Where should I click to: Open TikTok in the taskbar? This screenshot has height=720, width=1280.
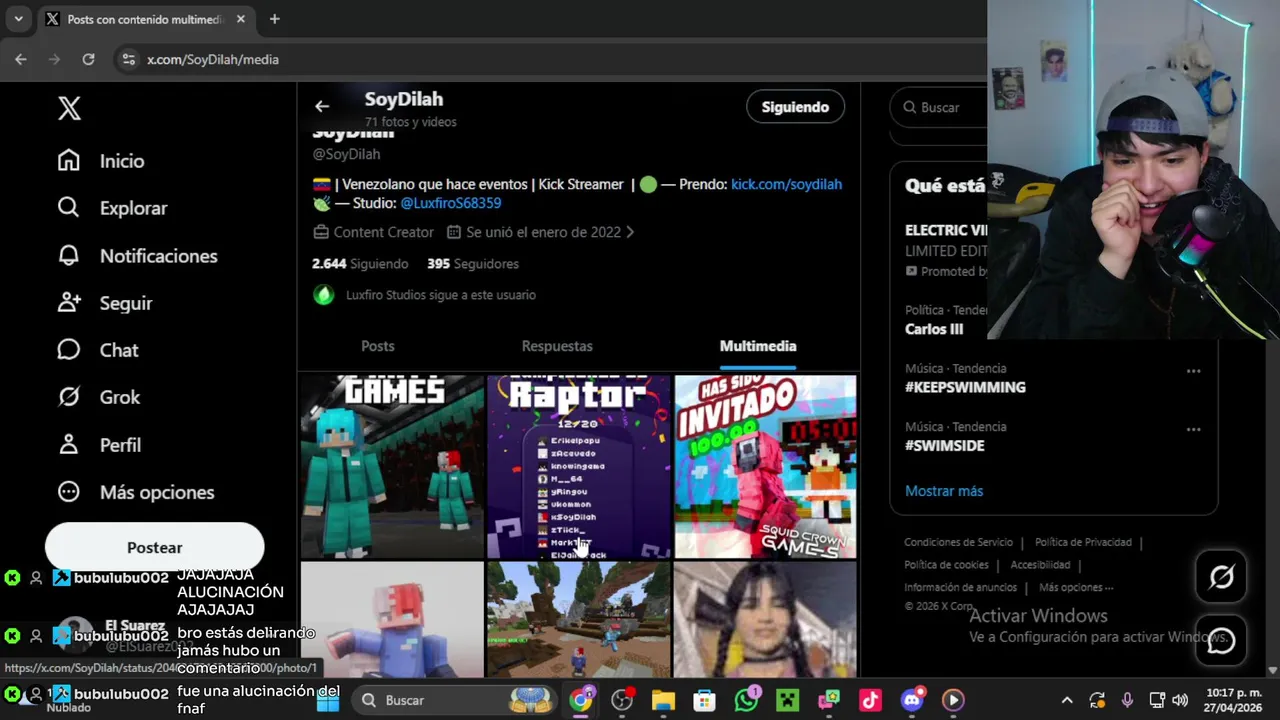[870, 700]
